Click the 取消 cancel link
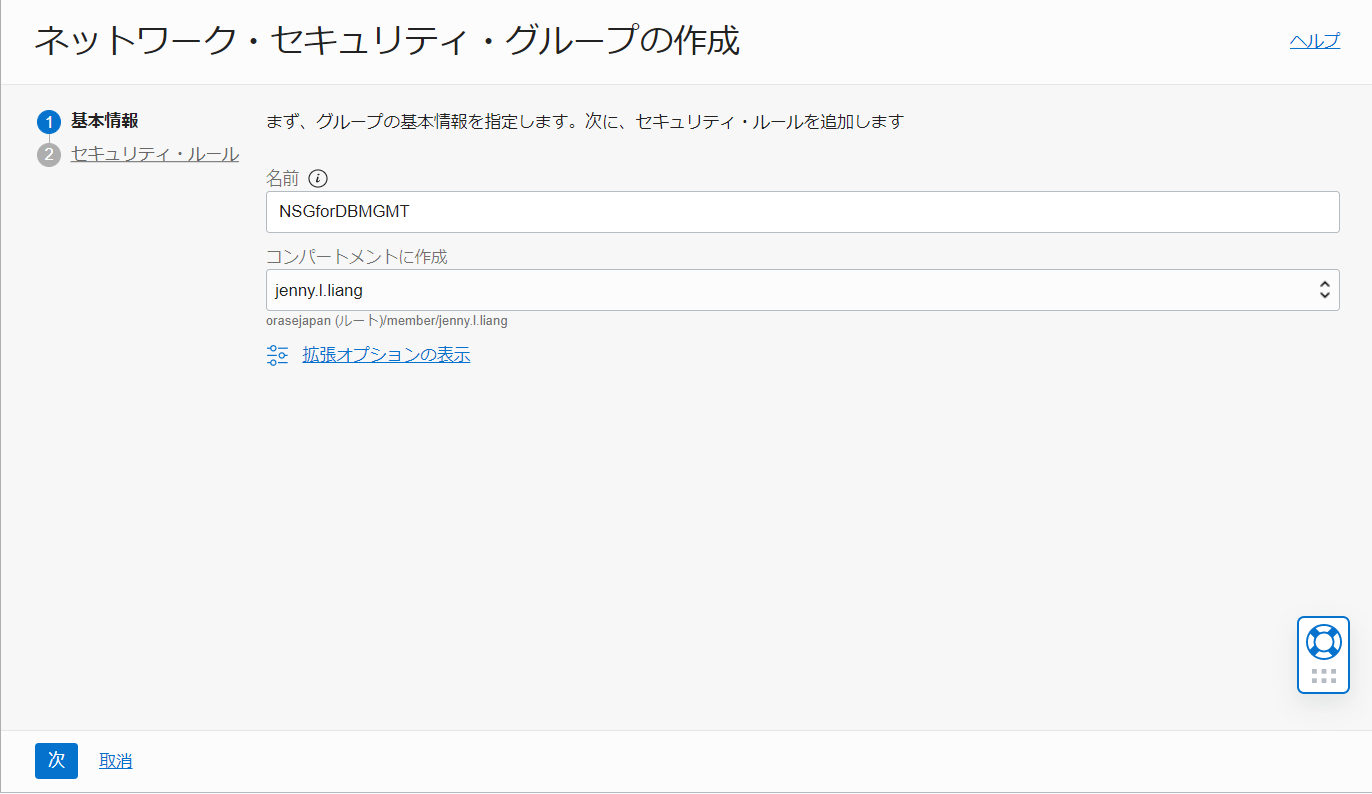1372x794 pixels. 115,761
